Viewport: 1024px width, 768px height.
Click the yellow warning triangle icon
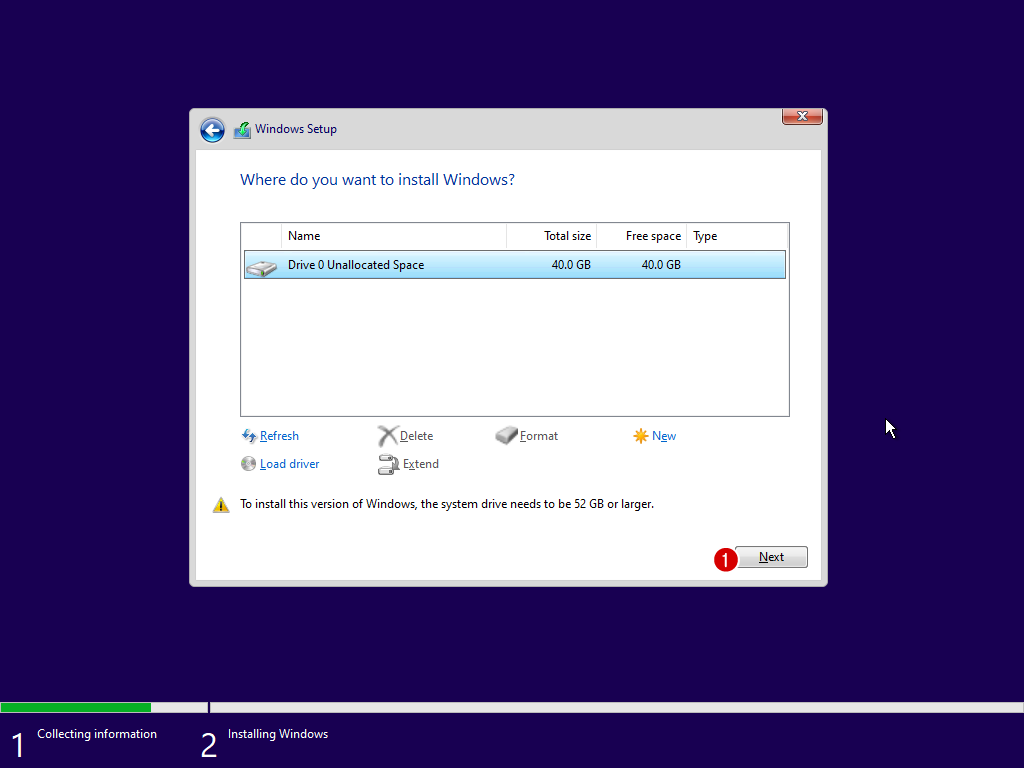[x=221, y=505]
